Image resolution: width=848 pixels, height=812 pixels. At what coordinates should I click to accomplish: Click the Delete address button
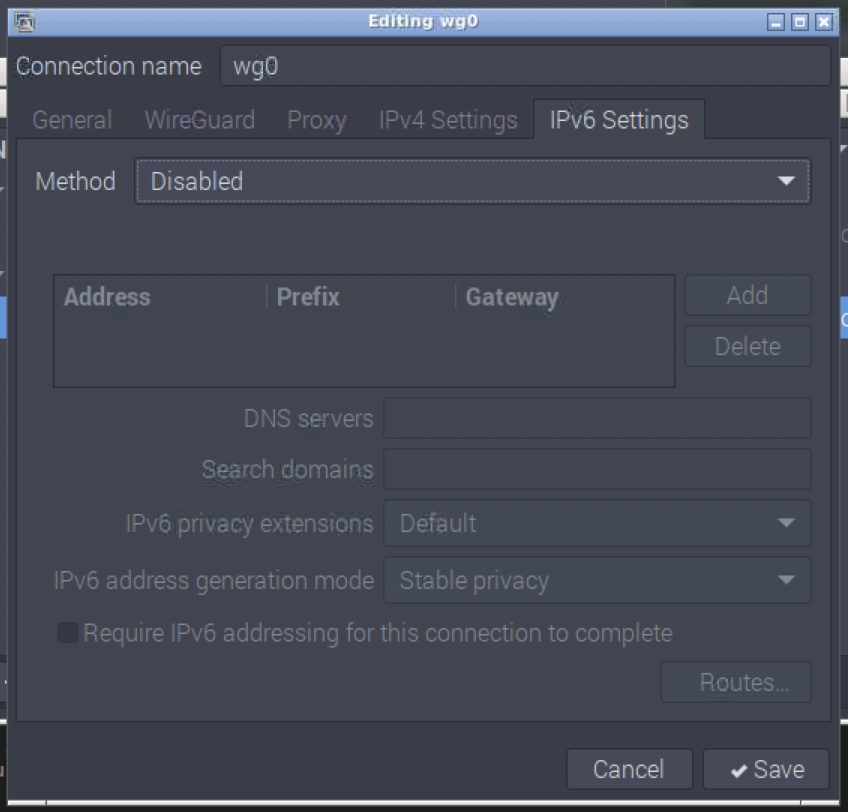click(x=747, y=346)
